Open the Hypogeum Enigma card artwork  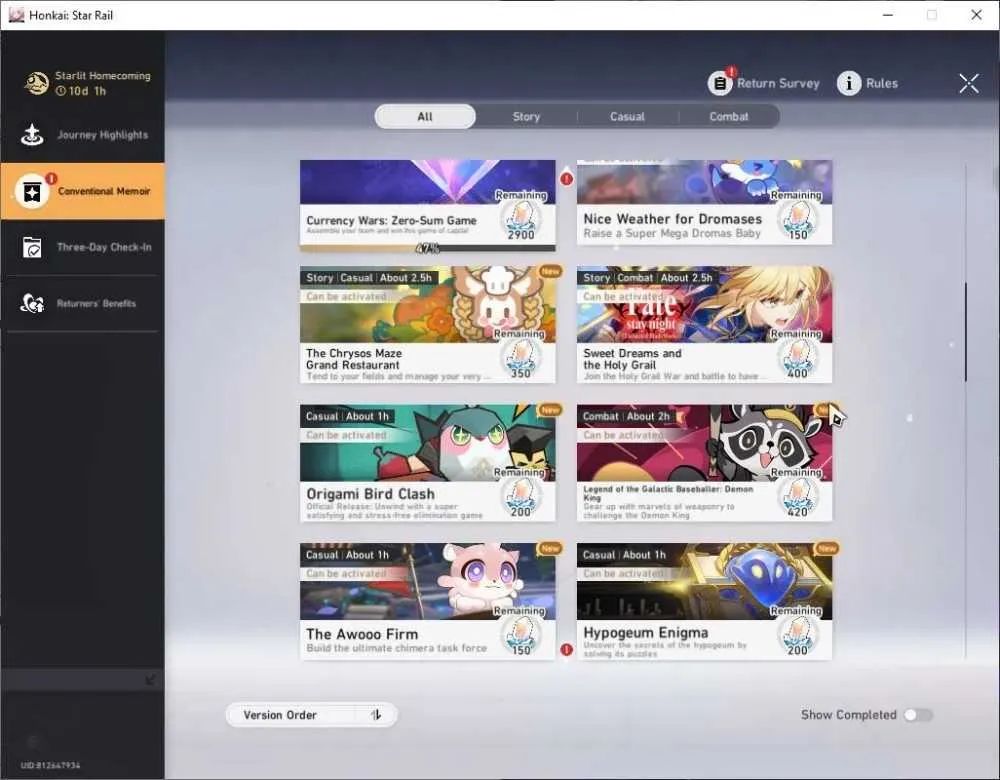point(704,582)
